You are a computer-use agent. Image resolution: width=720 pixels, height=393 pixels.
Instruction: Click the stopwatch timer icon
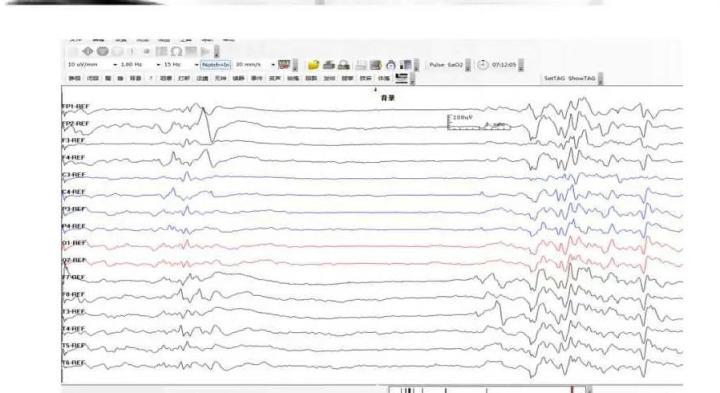[x=391, y=65]
